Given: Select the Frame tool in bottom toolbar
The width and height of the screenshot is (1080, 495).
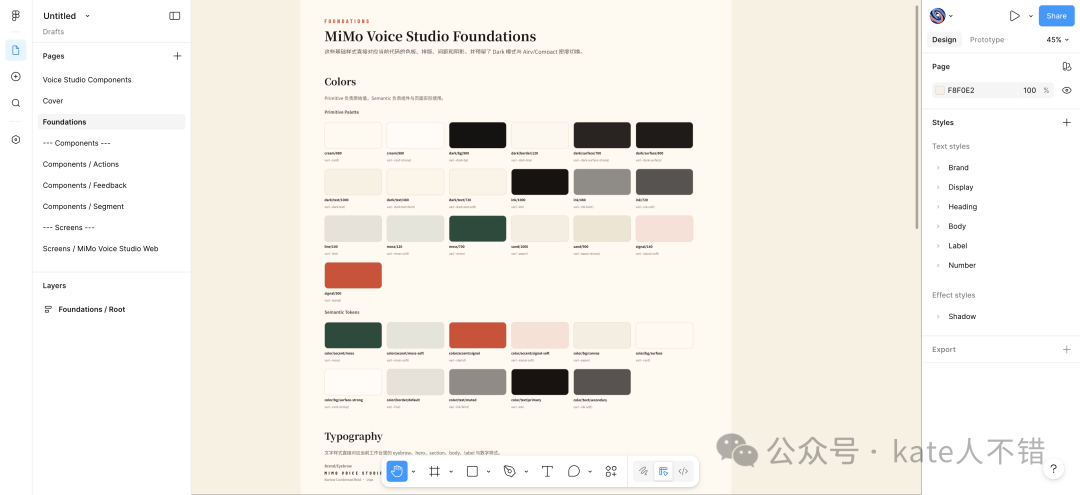Looking at the screenshot, I should pyautogui.click(x=435, y=471).
